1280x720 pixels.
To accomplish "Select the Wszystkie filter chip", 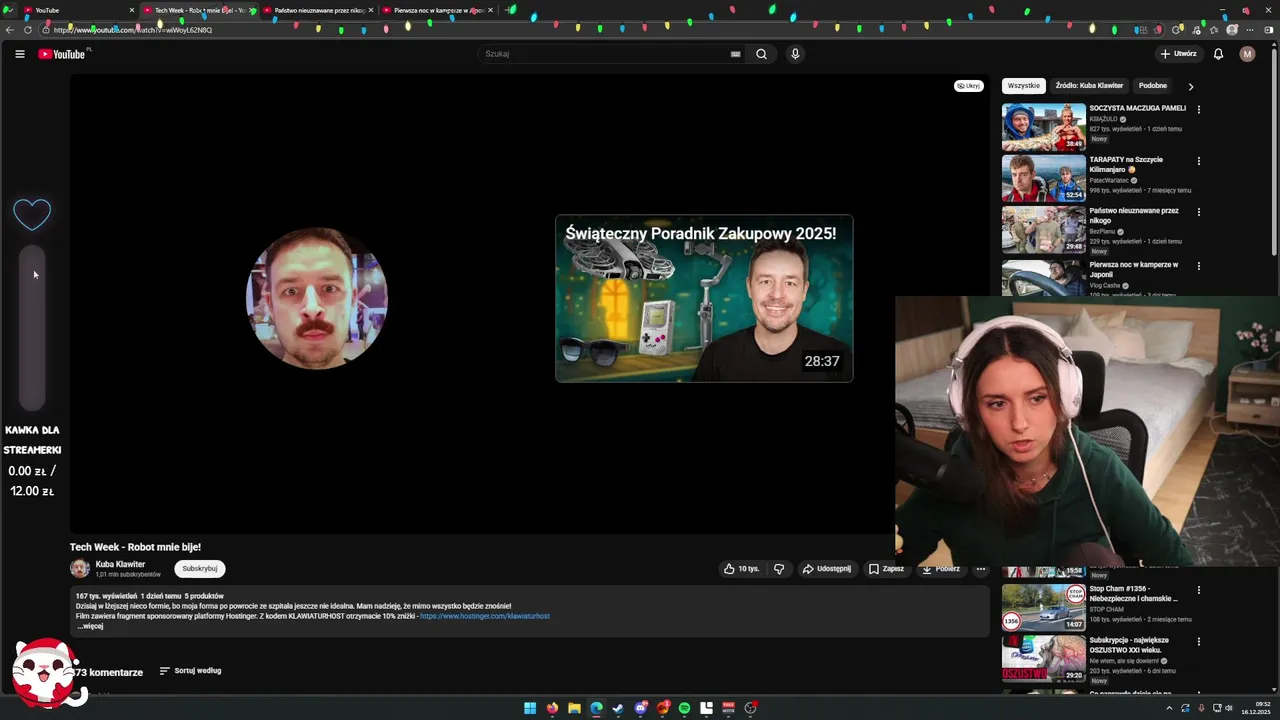I will (1023, 86).
